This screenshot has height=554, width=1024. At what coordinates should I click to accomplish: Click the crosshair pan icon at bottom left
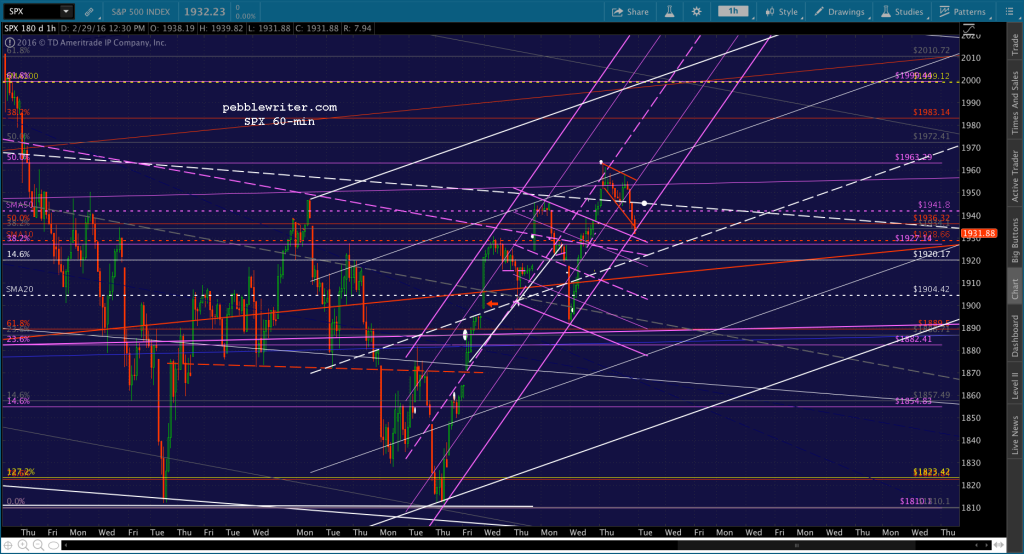pos(8,545)
